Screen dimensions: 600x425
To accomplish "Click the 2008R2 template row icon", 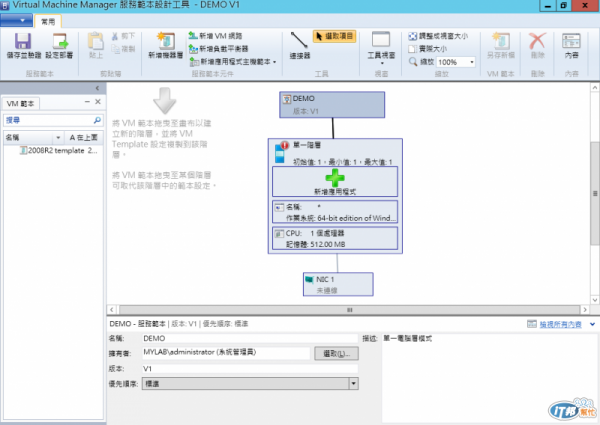I will coord(23,150).
